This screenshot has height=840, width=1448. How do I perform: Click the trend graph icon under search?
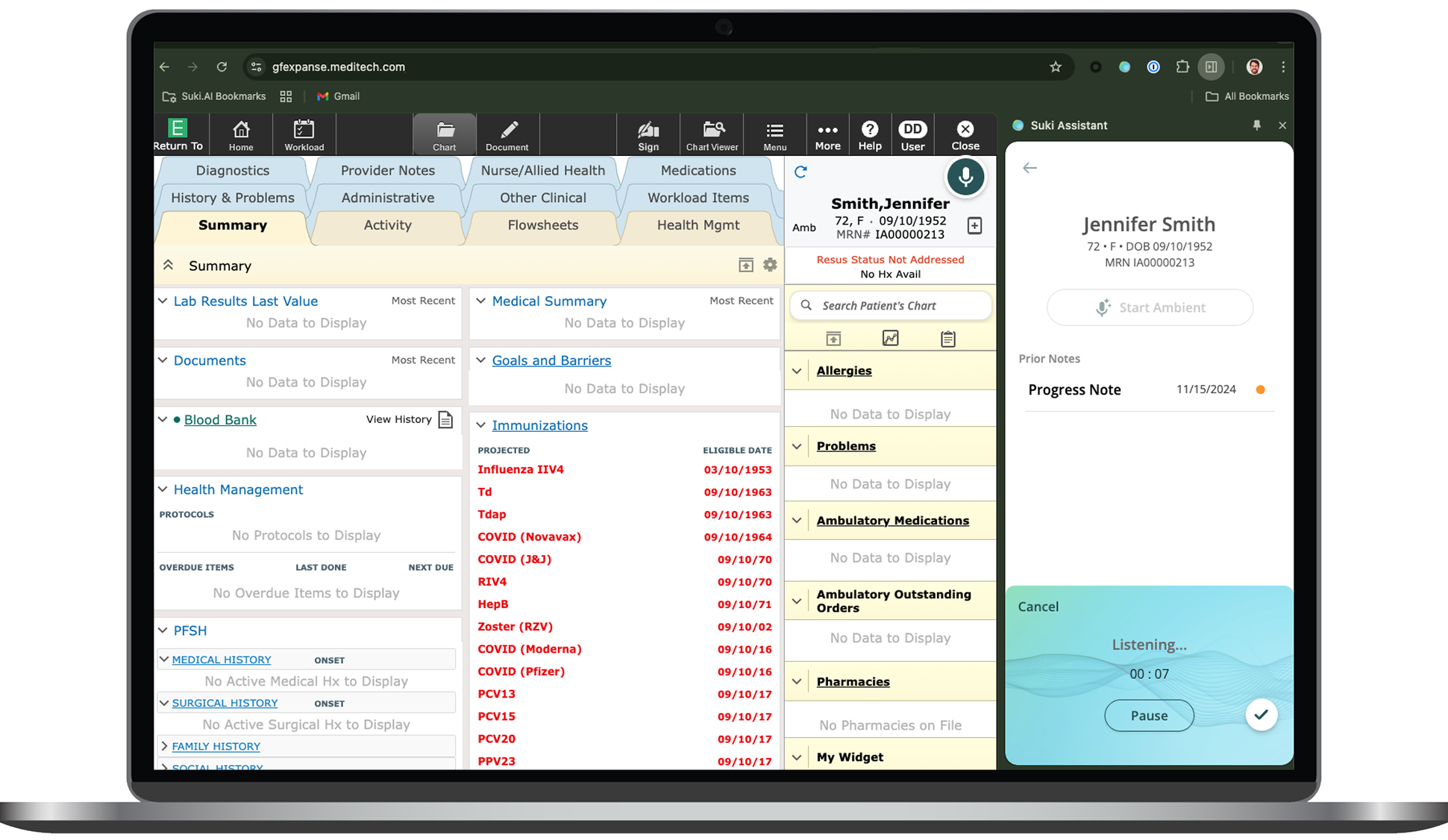(x=891, y=338)
